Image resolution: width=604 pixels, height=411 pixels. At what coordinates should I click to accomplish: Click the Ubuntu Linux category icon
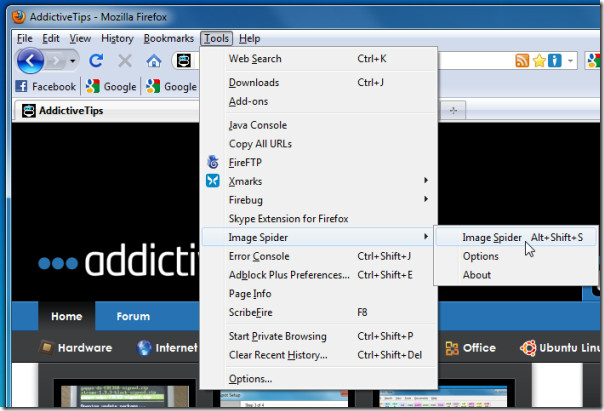pyautogui.click(x=528, y=347)
